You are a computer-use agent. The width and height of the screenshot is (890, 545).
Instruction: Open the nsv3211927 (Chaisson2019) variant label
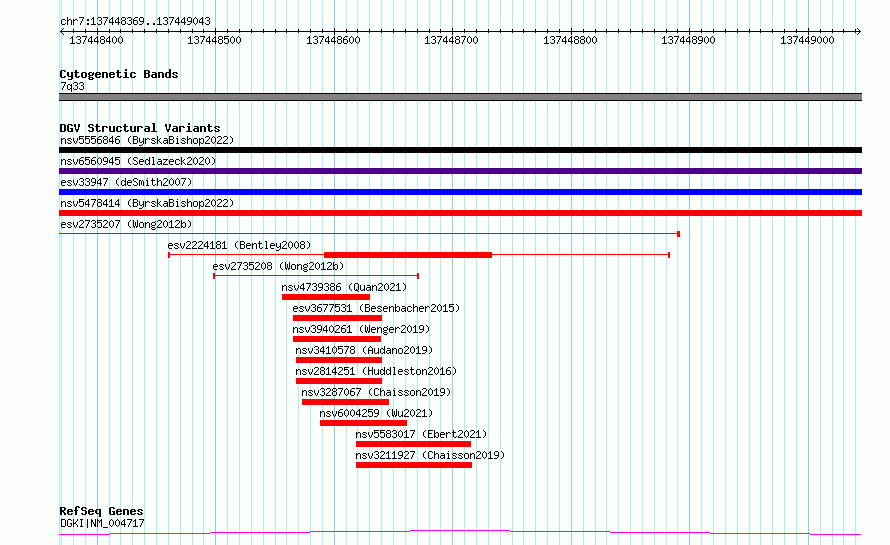pos(430,455)
